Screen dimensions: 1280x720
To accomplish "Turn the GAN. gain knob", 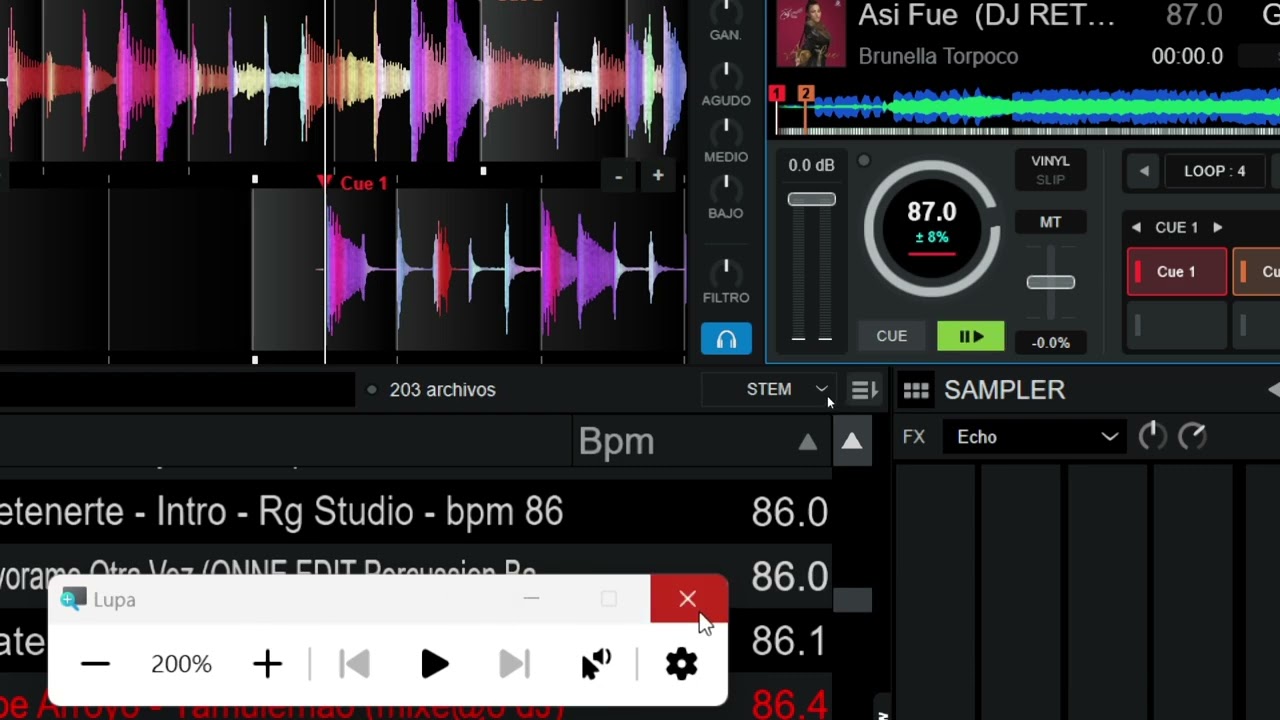I will 725,13.
